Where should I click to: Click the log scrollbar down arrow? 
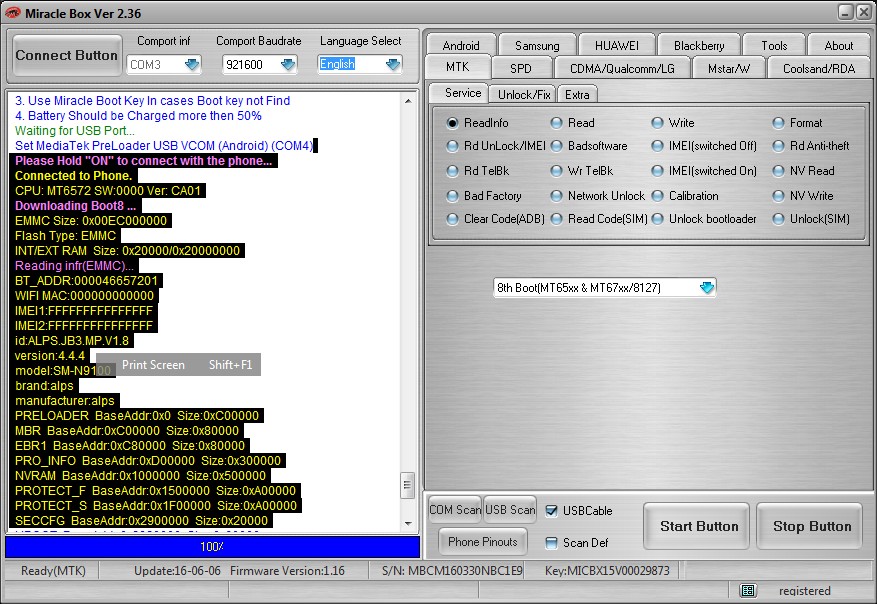coord(408,523)
